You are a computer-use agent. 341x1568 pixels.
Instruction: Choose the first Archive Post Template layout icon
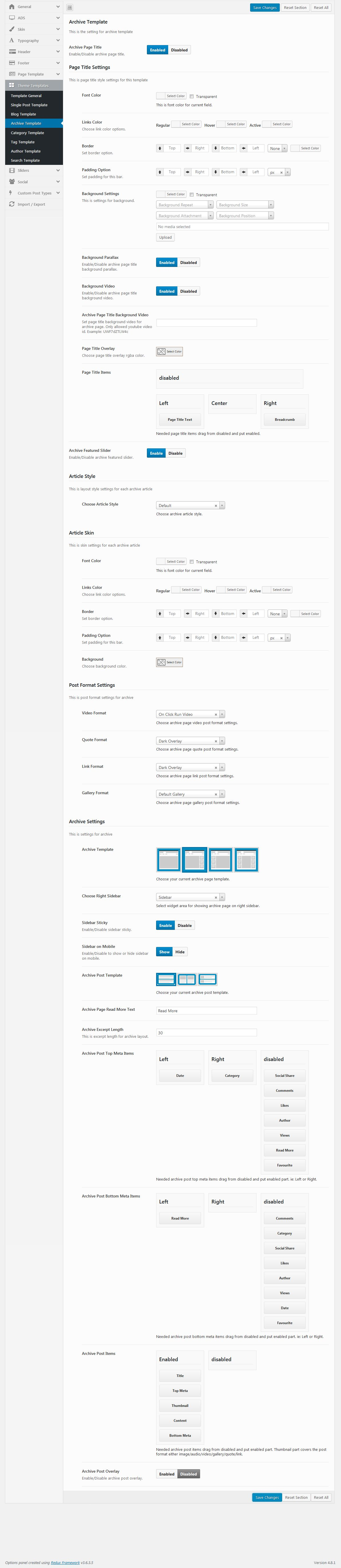point(166,979)
